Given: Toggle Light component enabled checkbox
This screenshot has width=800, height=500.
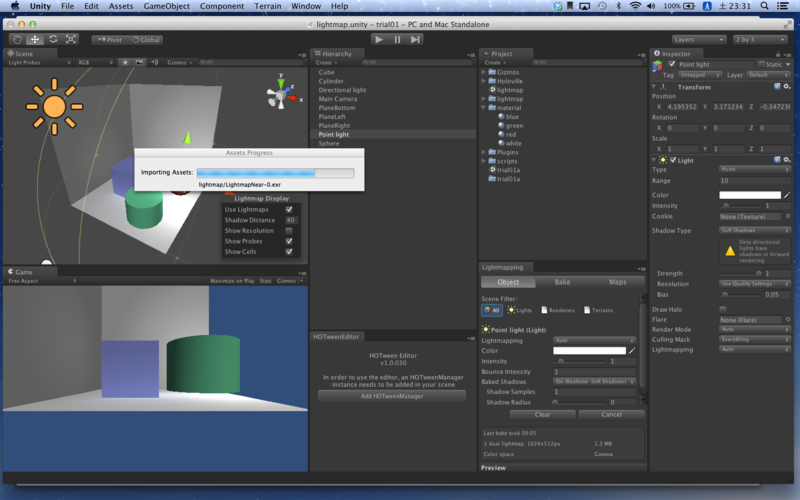Looking at the screenshot, I should [x=673, y=160].
